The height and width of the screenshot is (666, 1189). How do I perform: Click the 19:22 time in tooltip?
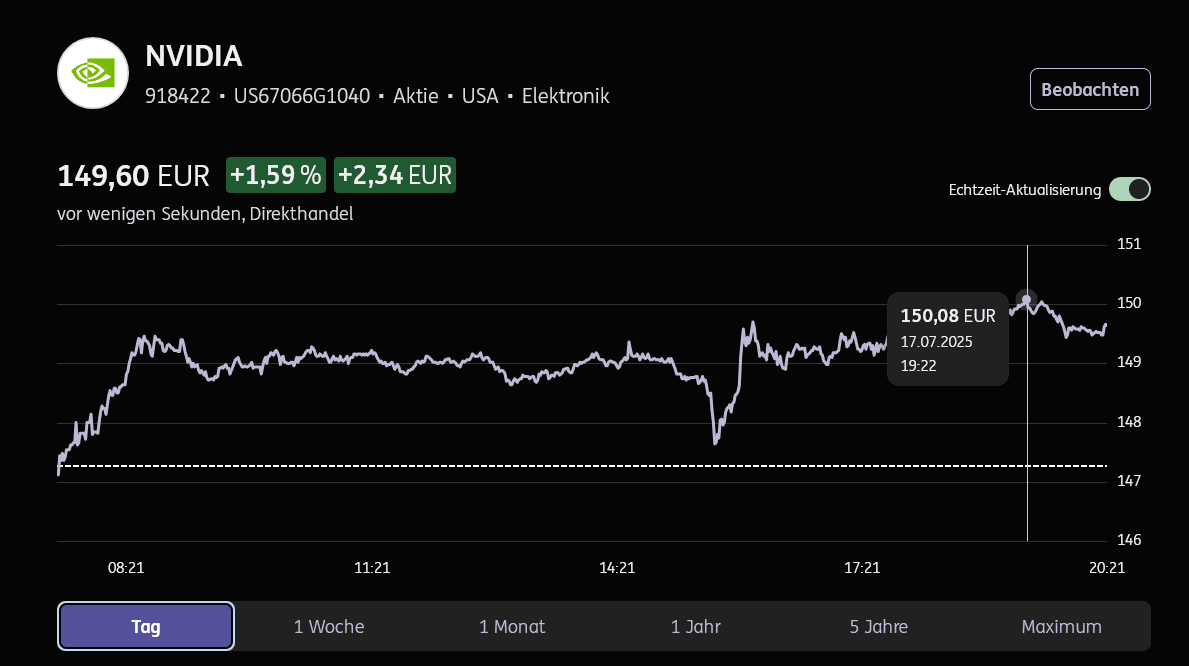click(918, 366)
